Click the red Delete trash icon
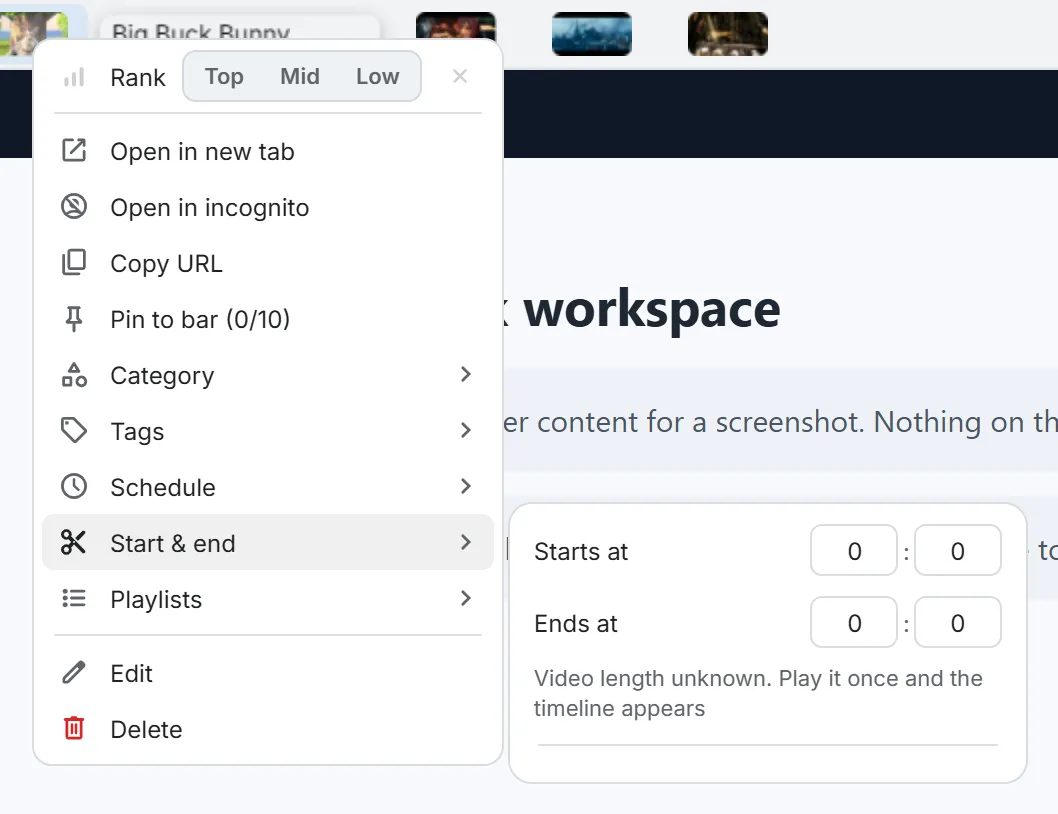The height and width of the screenshot is (814, 1058). tap(74, 729)
